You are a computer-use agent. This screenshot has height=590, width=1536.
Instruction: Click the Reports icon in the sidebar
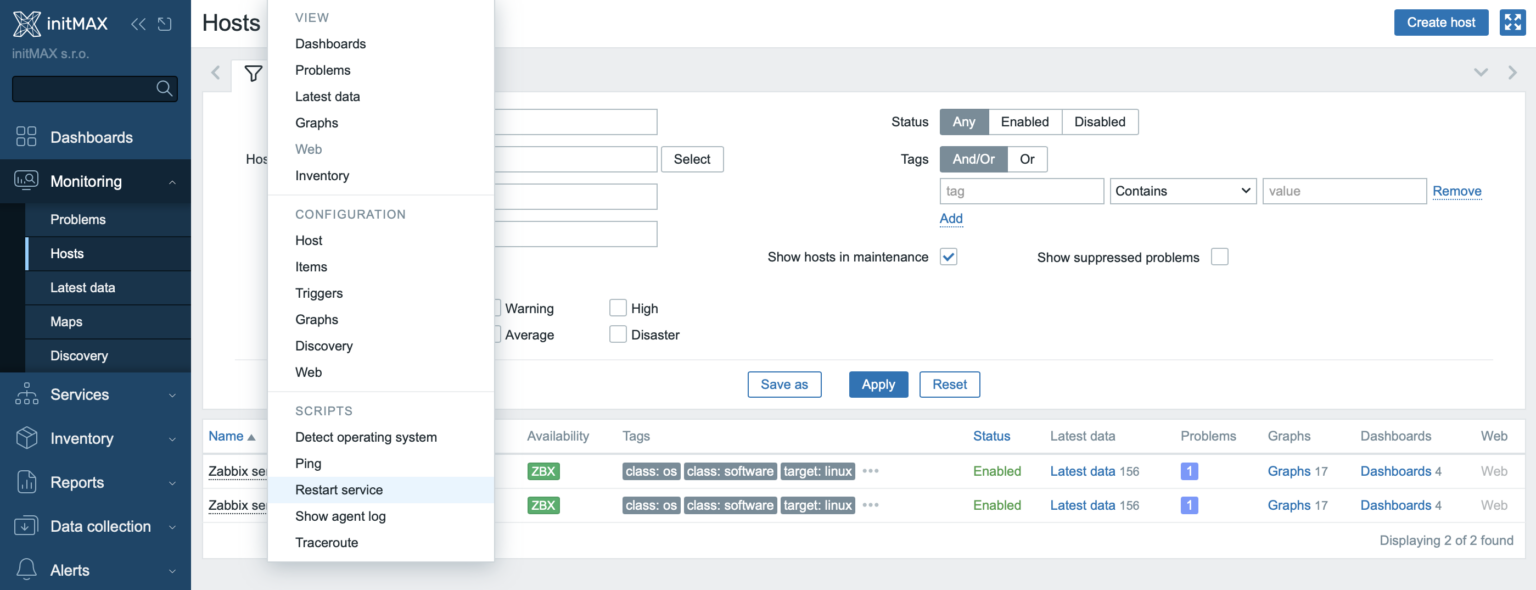pyautogui.click(x=27, y=482)
